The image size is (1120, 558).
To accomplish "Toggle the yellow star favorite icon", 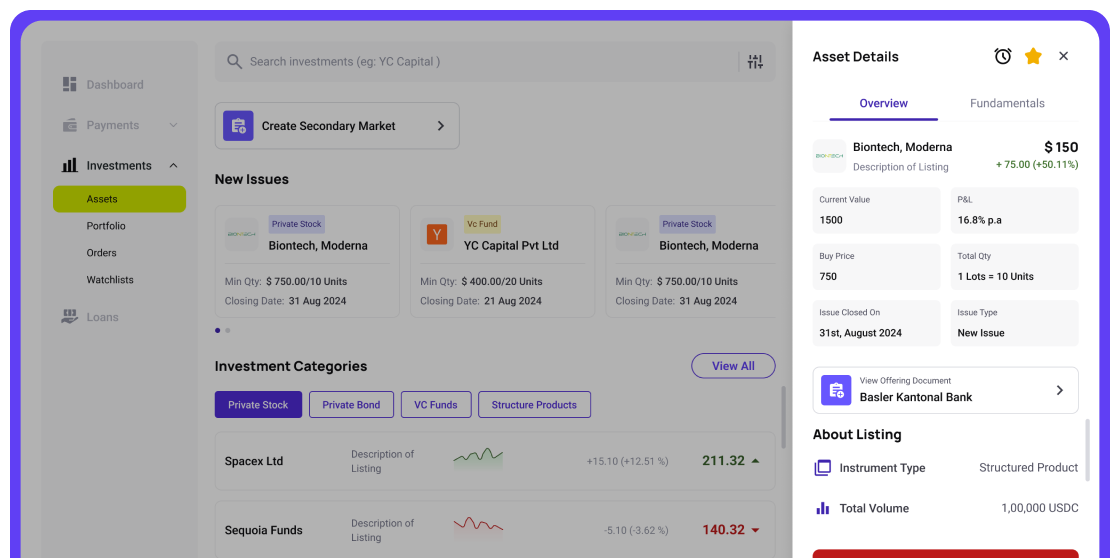I will point(1033,56).
